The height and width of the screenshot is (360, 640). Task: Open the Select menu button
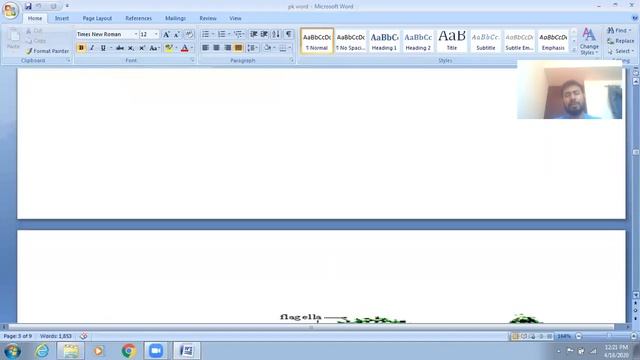[620, 51]
